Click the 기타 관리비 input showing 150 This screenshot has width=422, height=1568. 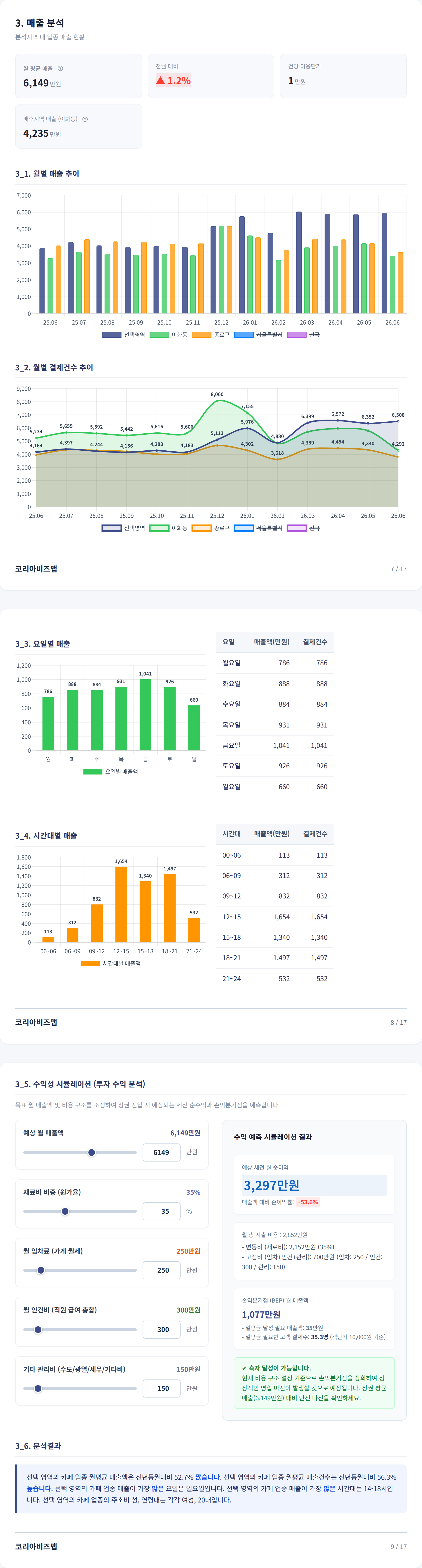161,1389
